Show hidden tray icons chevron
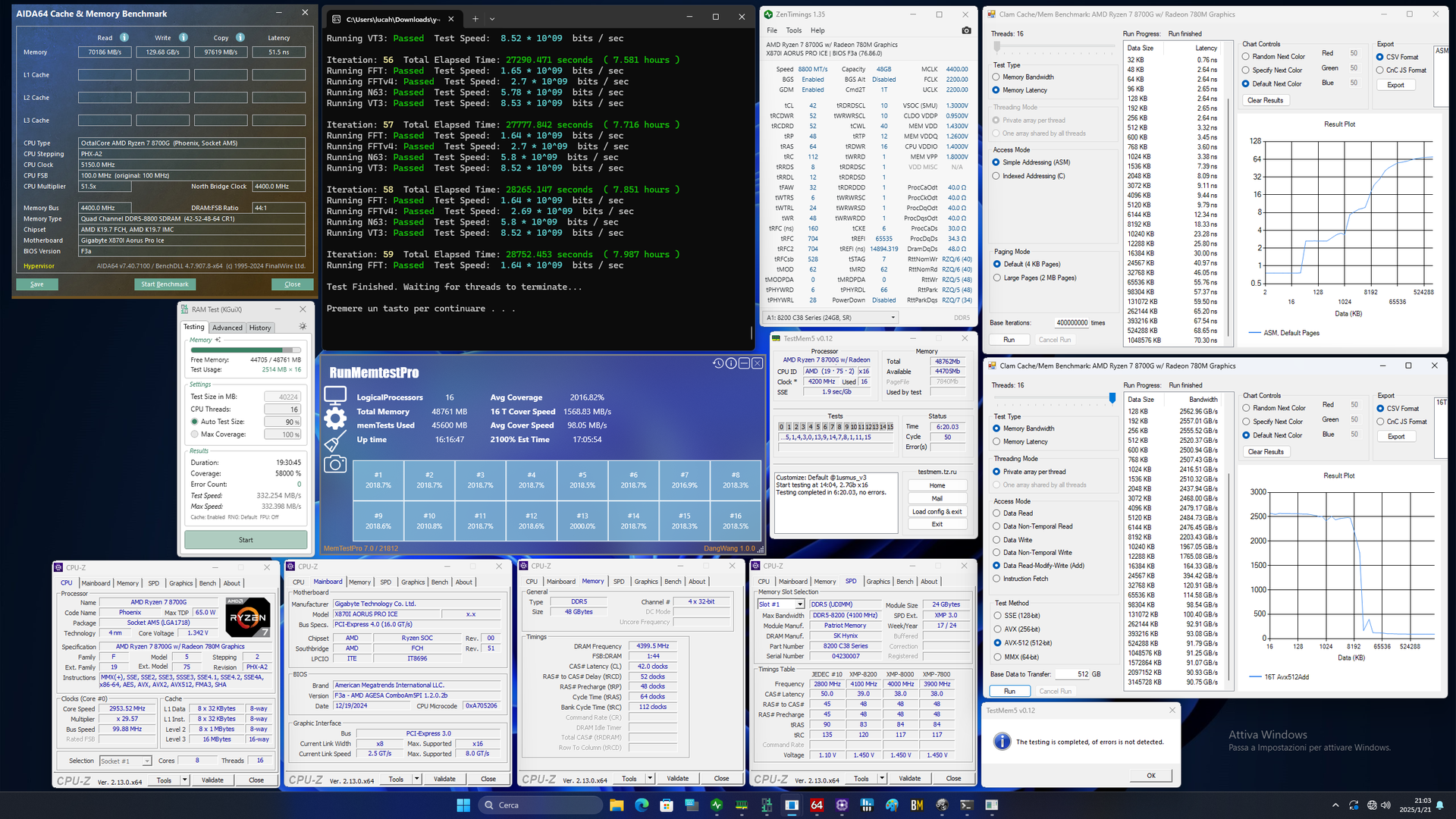Screen dimensions: 1456x819 (1335, 805)
